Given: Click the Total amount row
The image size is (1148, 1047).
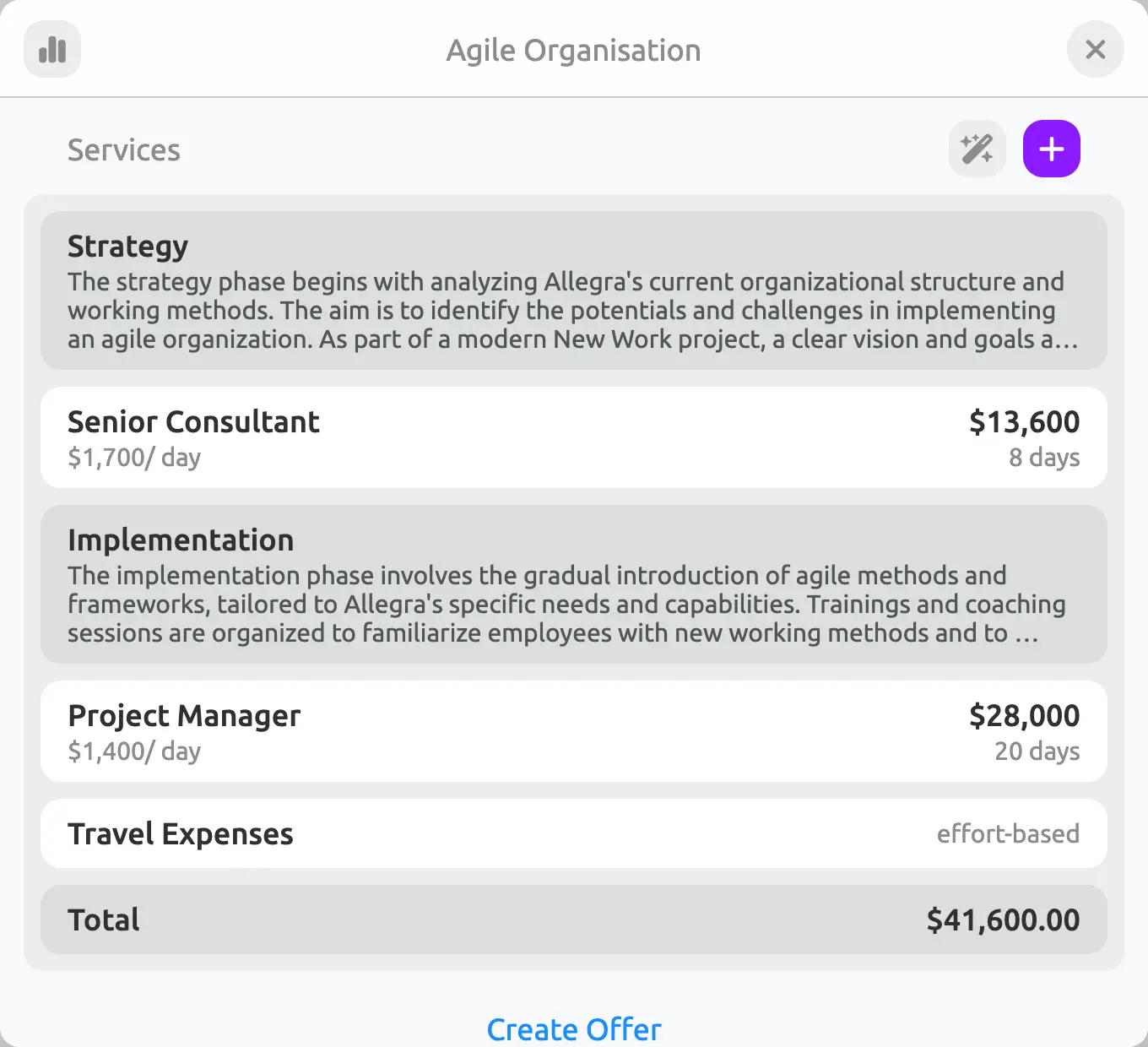Looking at the screenshot, I should pyautogui.click(x=574, y=920).
